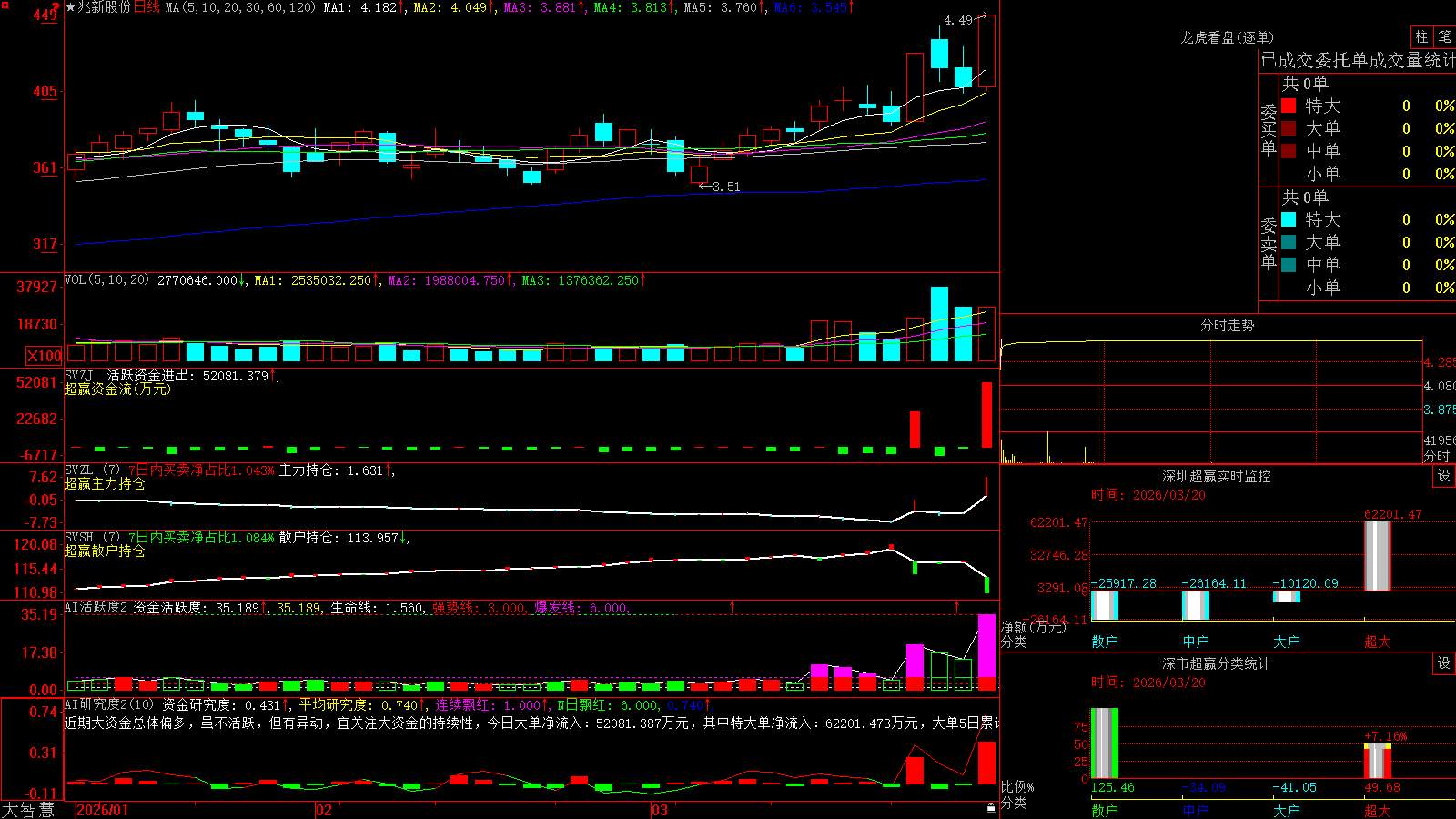Viewport: 1456px width, 819px height.
Task: Click the 委买单 section label
Action: (x=1269, y=128)
